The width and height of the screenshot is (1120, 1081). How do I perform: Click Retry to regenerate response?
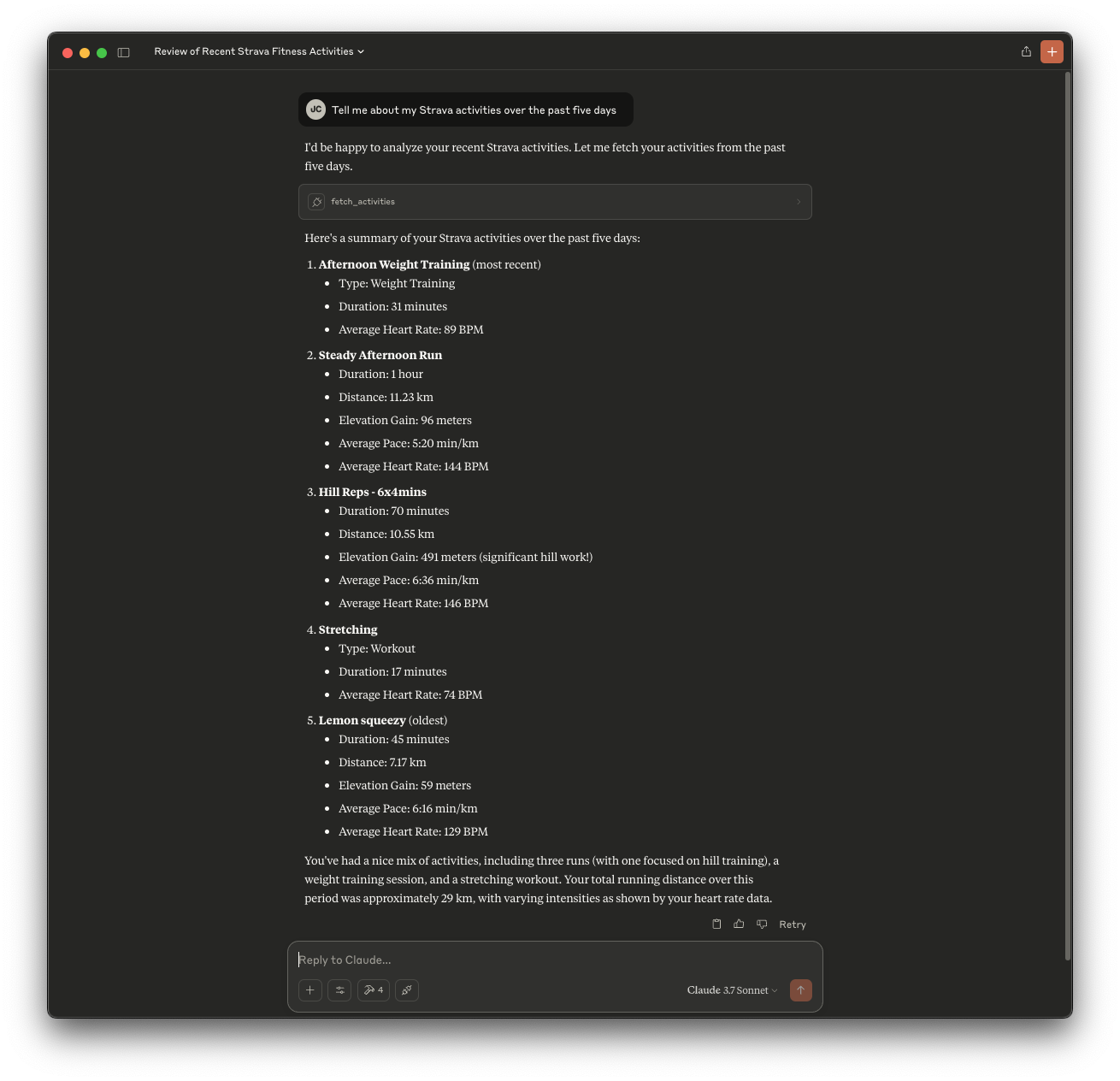[792, 924]
